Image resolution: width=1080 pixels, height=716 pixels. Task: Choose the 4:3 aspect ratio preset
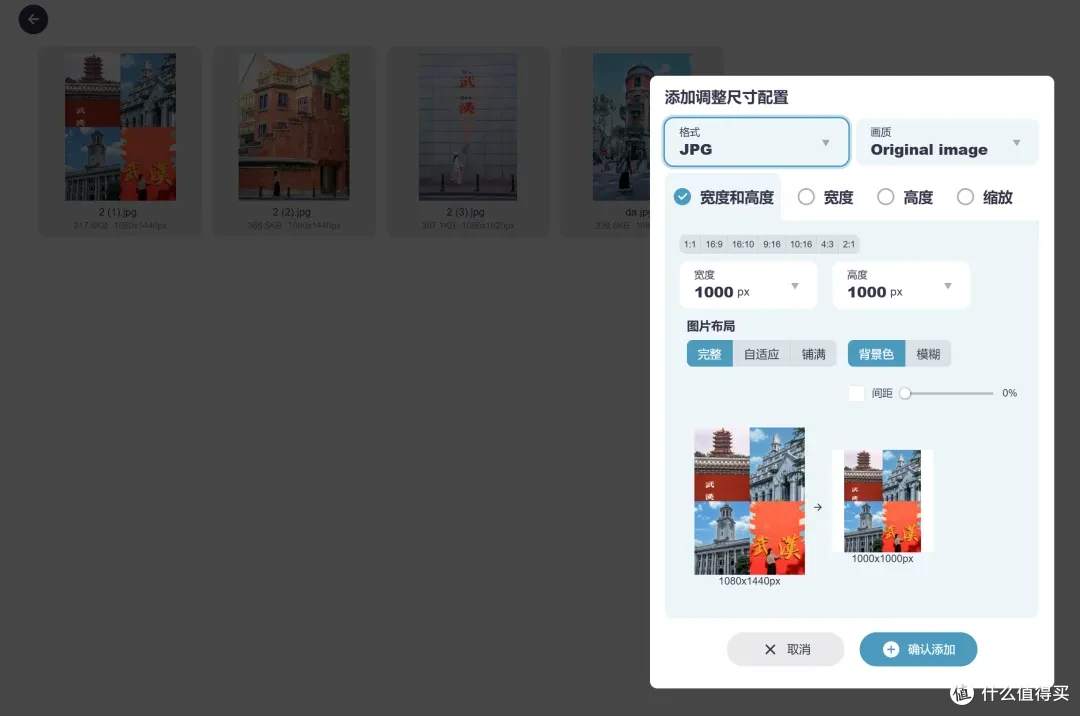[x=827, y=244]
